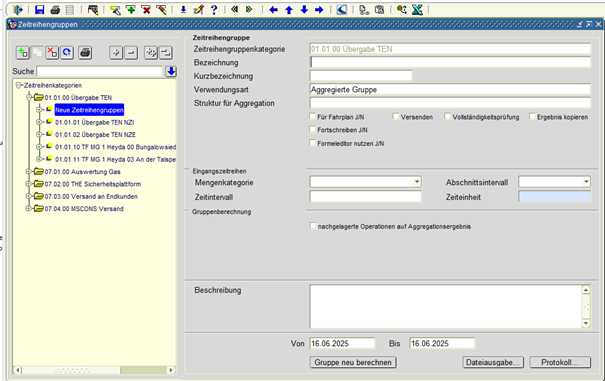Click the Bis date field
The height and width of the screenshot is (381, 605).
coord(442,344)
